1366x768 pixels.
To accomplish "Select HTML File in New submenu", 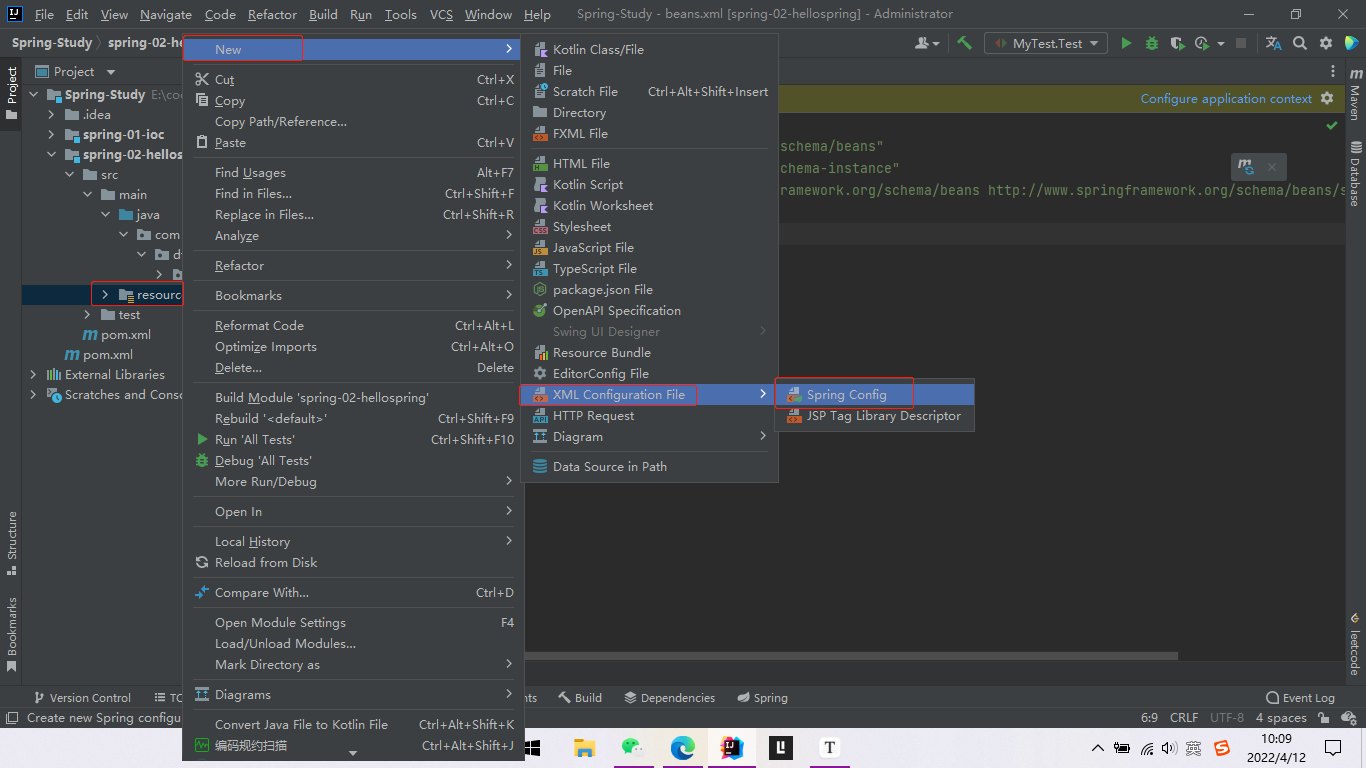I will click(649, 164).
